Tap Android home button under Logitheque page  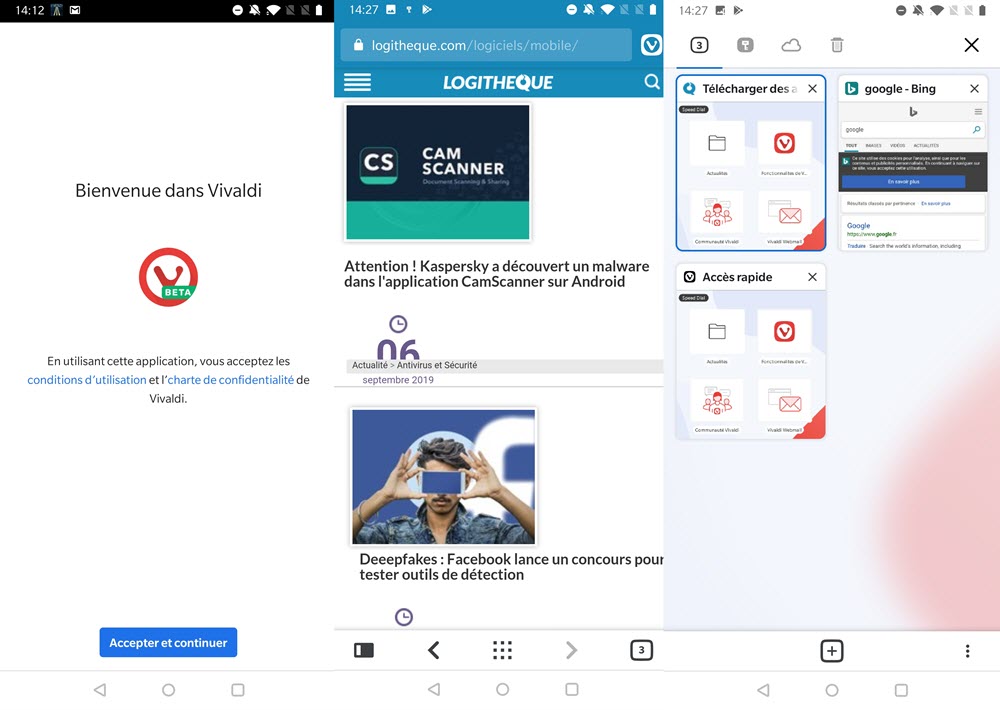[503, 689]
